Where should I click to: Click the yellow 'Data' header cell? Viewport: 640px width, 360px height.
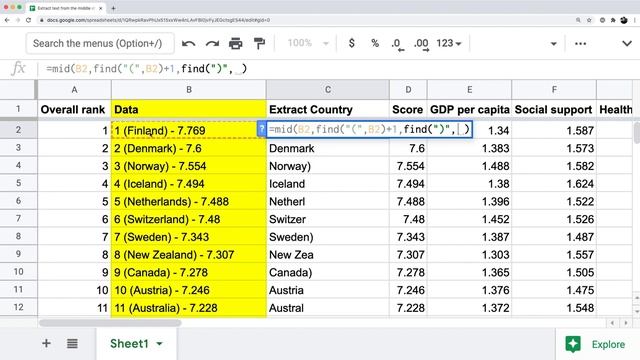click(189, 109)
